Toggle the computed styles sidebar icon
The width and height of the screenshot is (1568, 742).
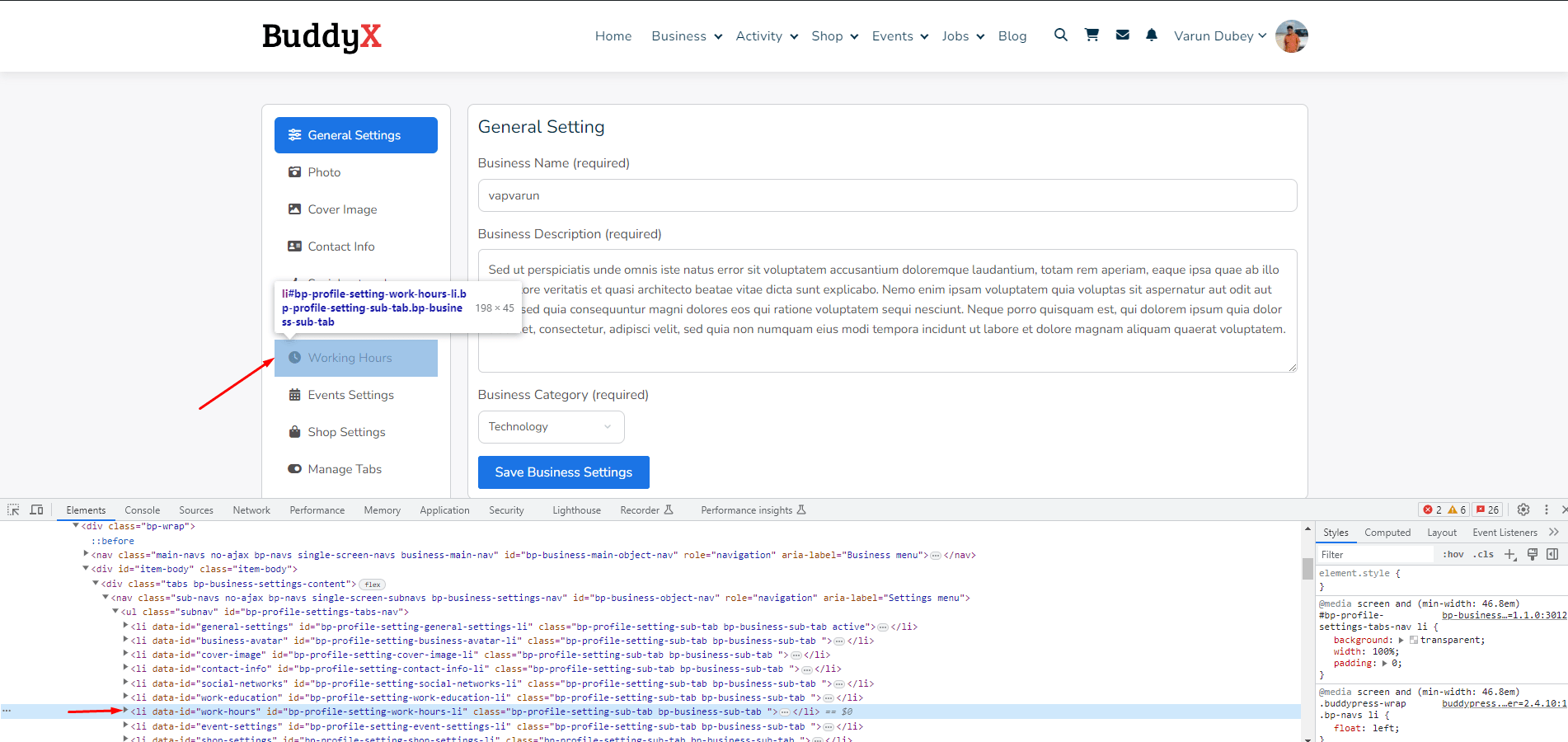(x=1552, y=555)
